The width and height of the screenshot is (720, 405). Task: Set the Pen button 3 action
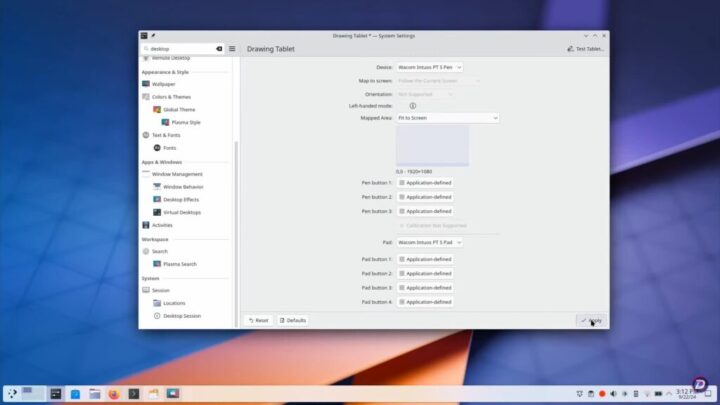(x=425, y=211)
